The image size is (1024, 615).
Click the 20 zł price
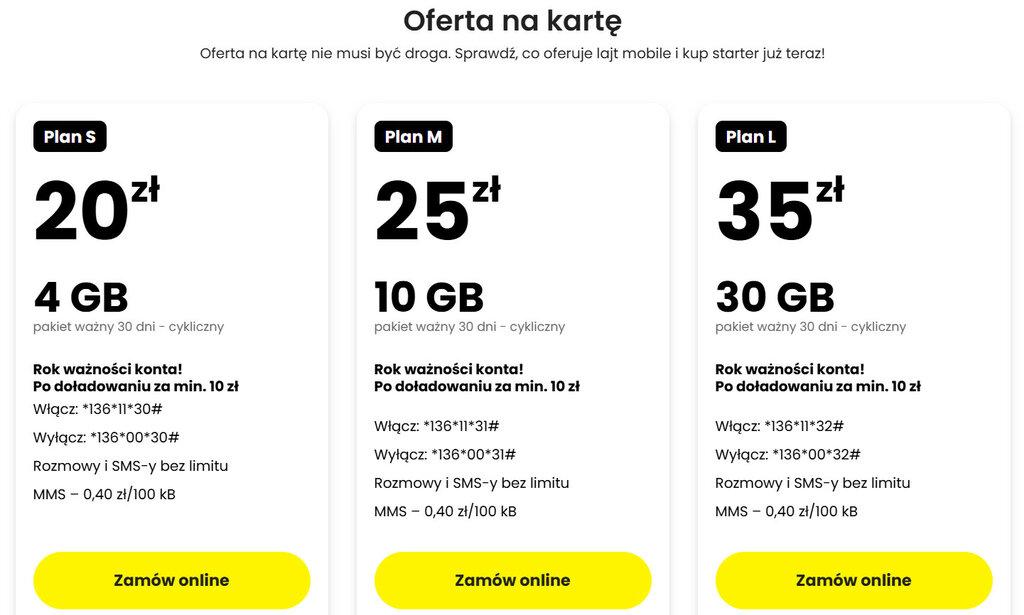pos(96,212)
